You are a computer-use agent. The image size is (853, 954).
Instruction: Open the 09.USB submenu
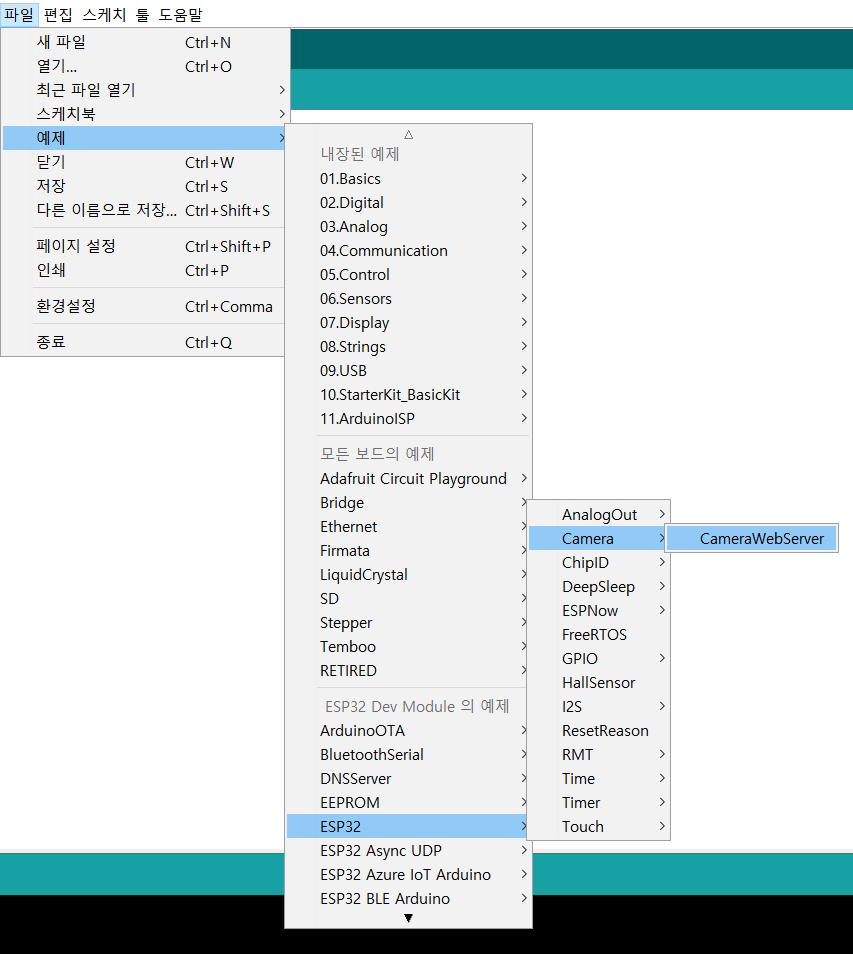(x=408, y=371)
